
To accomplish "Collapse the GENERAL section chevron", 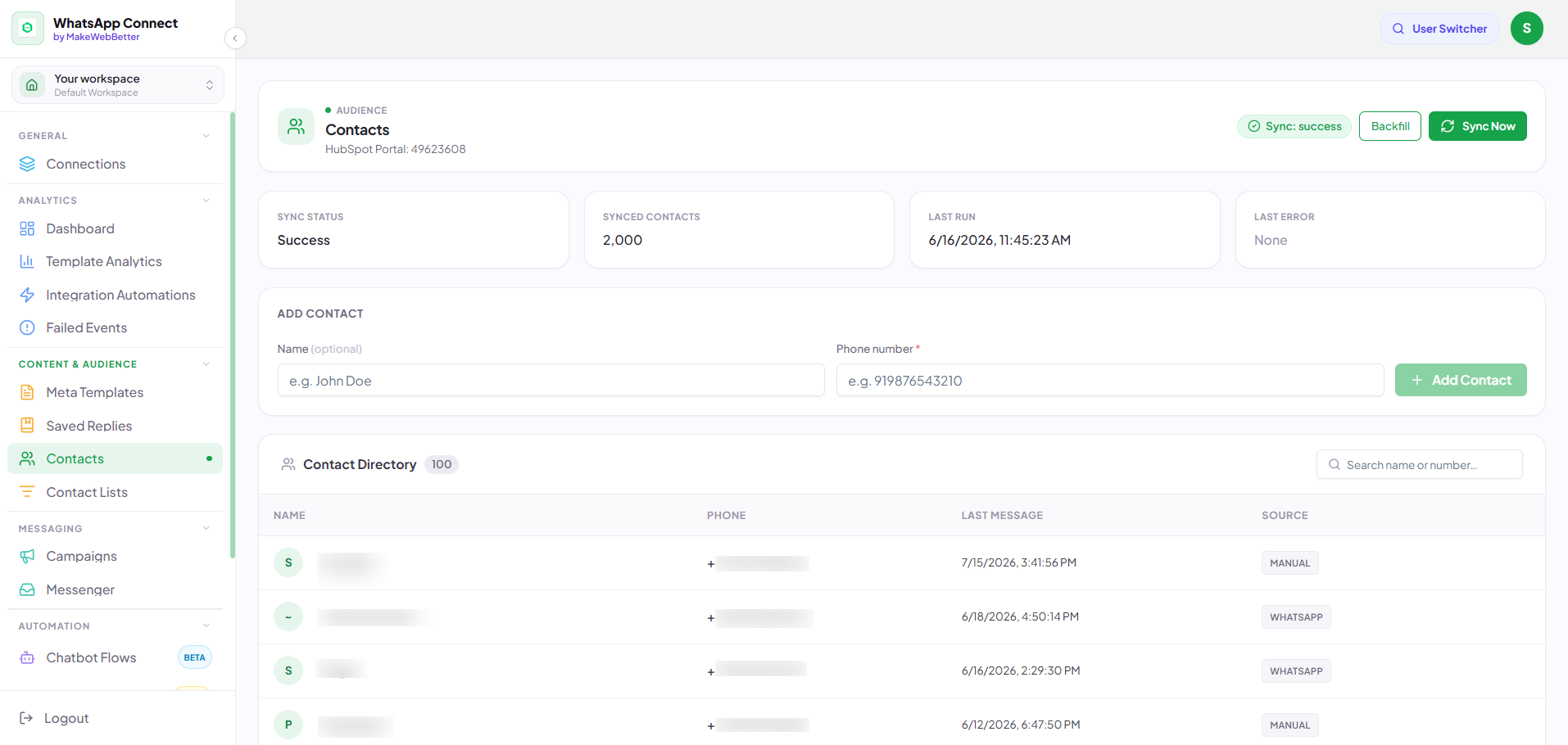I will click(206, 136).
